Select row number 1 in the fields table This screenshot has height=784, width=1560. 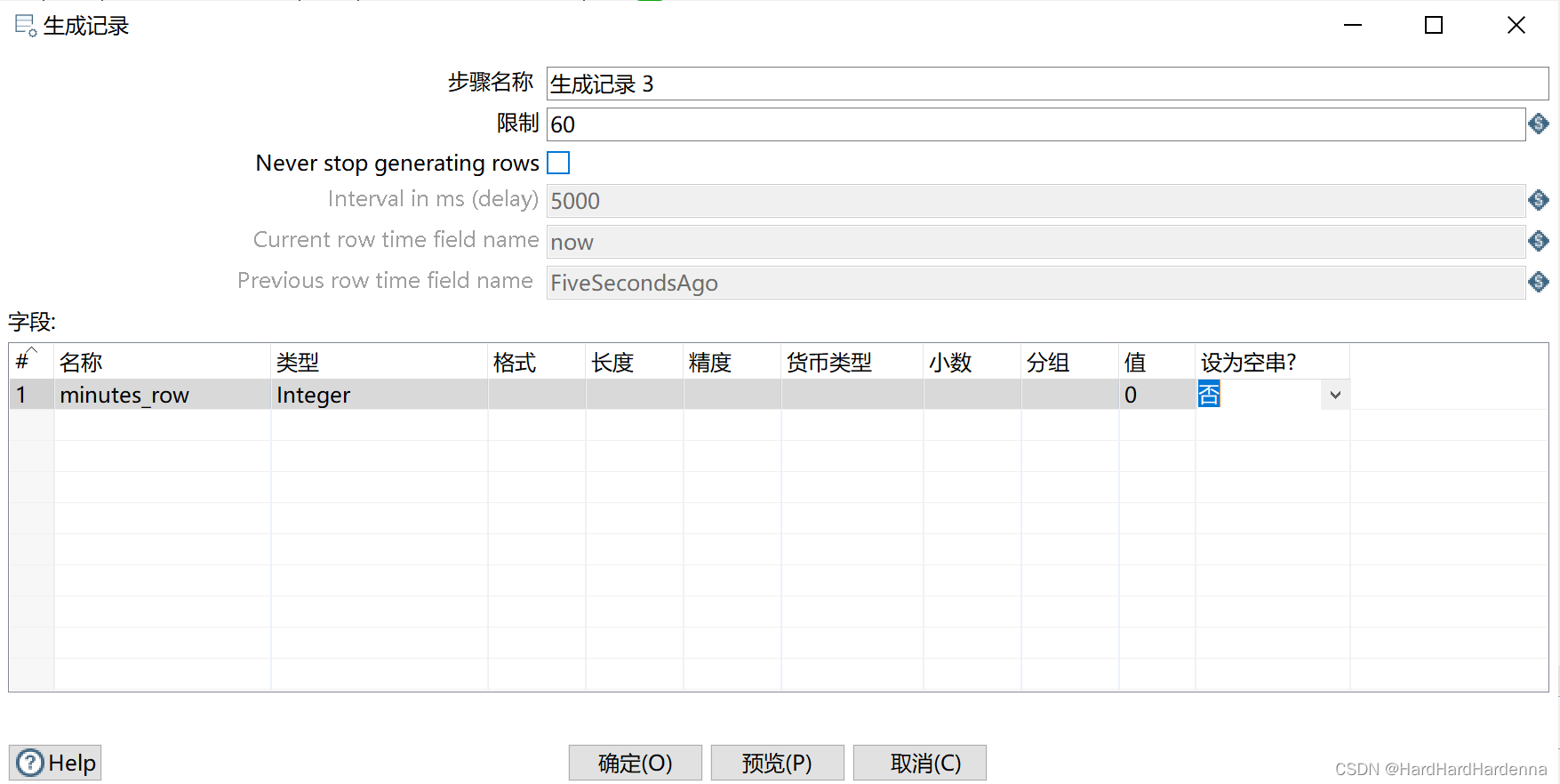pyautogui.click(x=31, y=395)
